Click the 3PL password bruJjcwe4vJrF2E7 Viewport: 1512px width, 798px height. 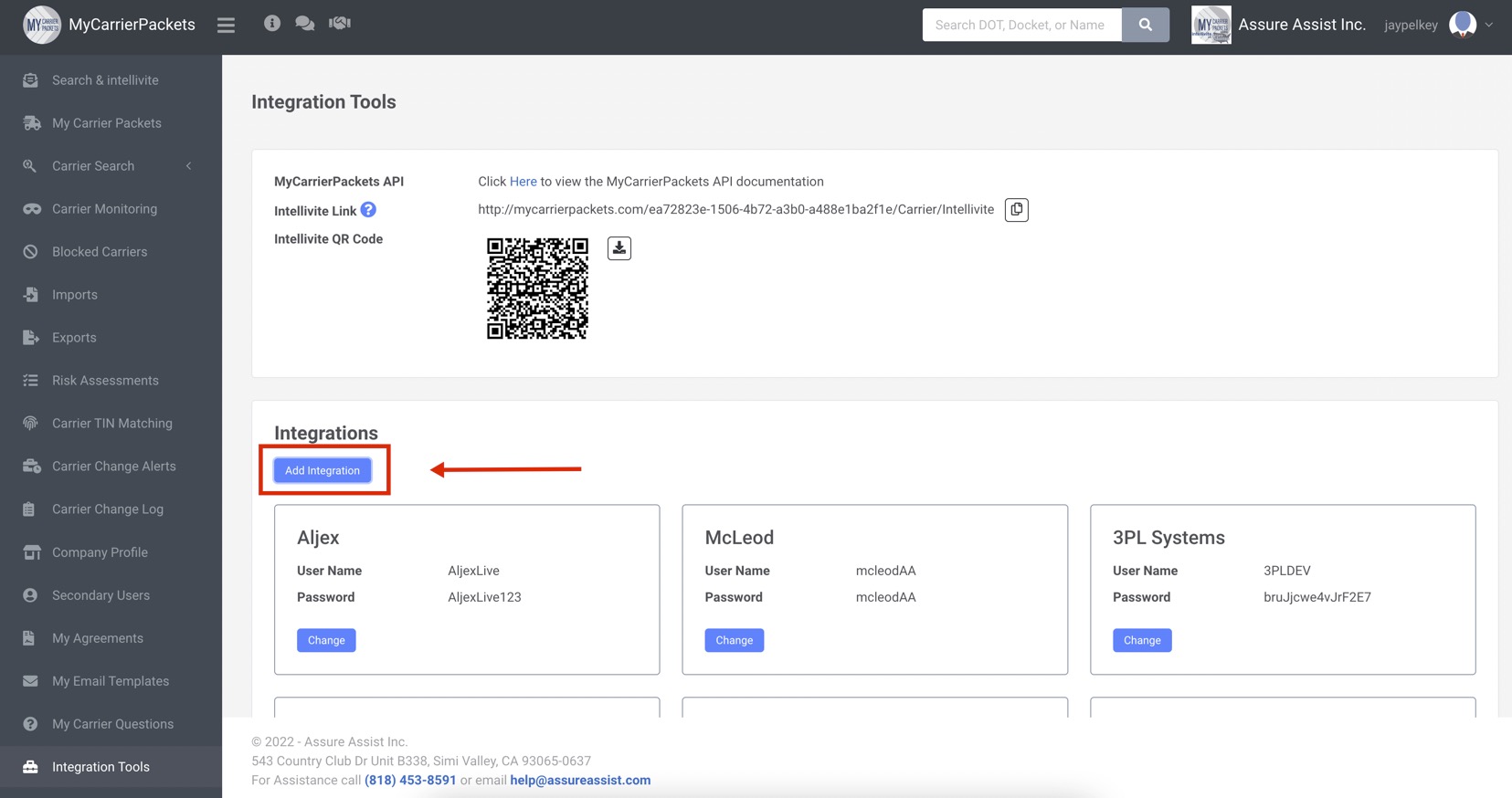pyautogui.click(x=1317, y=597)
